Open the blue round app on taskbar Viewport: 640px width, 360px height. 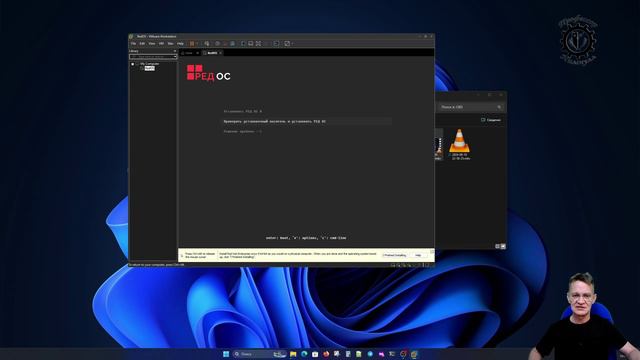(370, 354)
